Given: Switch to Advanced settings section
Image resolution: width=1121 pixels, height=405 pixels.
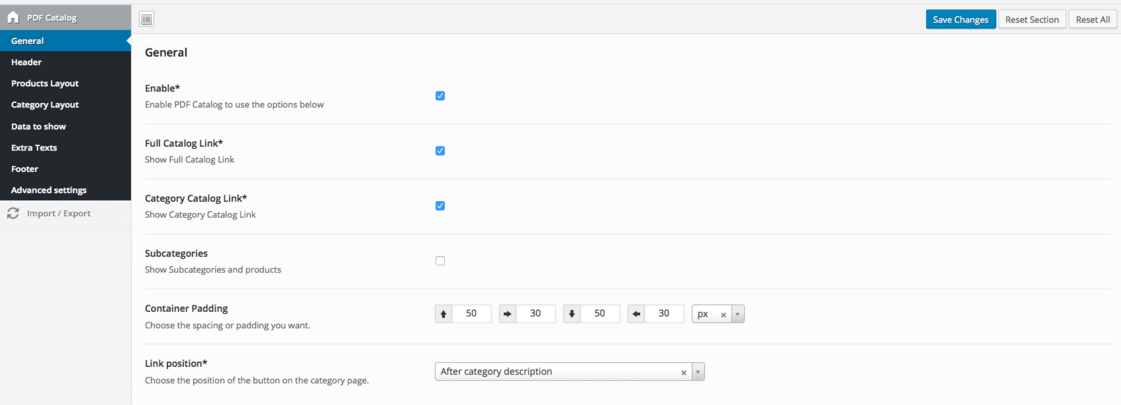Looking at the screenshot, I should 49,190.
